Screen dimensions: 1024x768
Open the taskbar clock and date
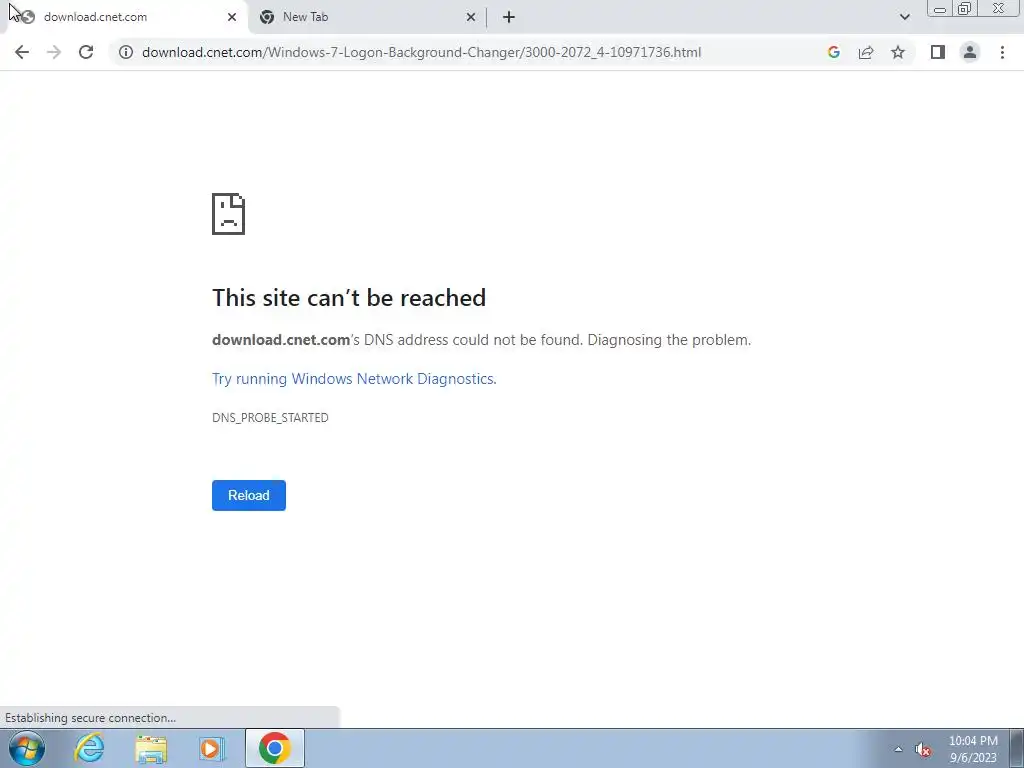tap(973, 749)
